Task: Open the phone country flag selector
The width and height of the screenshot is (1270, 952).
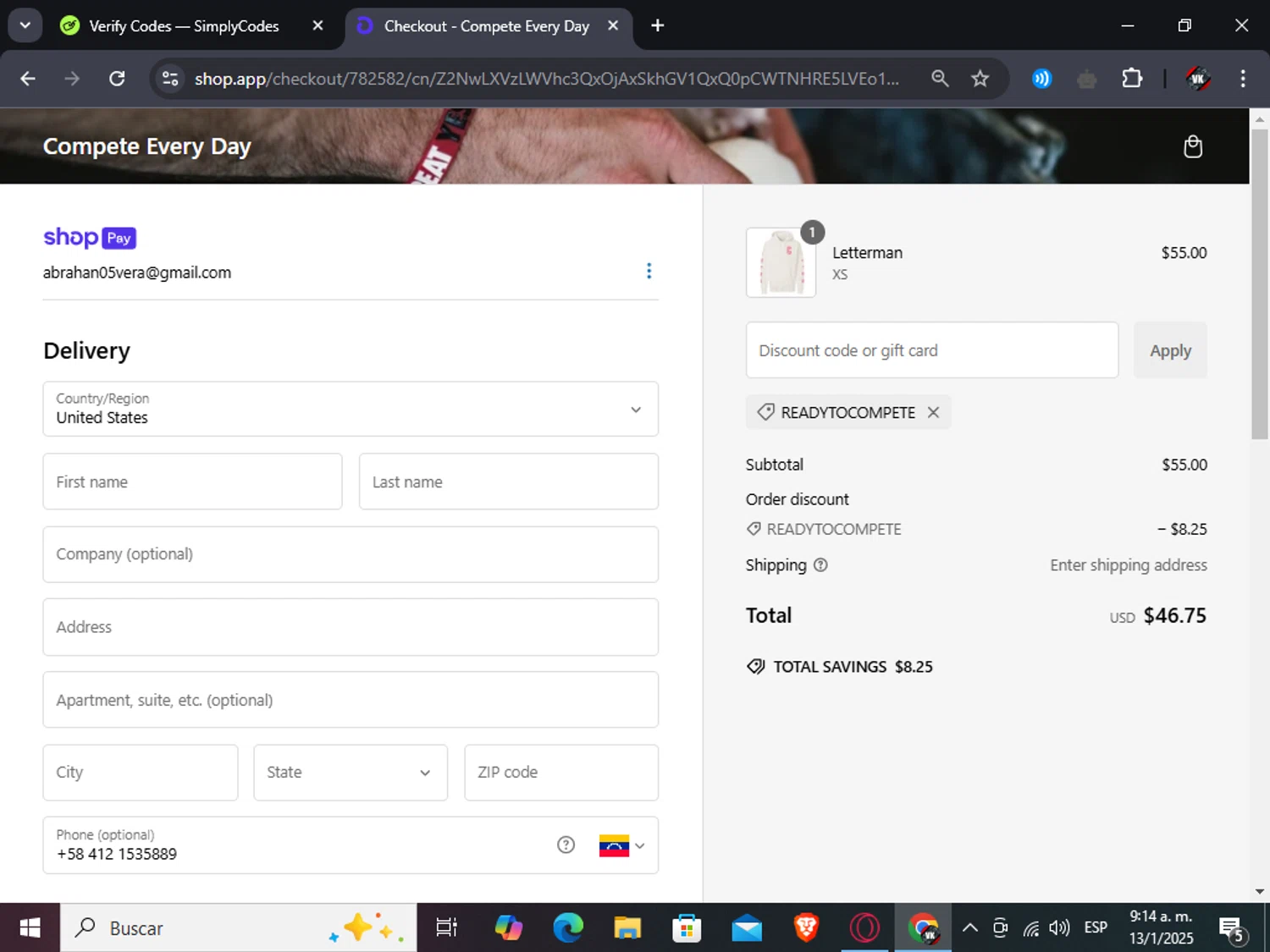Action: click(621, 845)
